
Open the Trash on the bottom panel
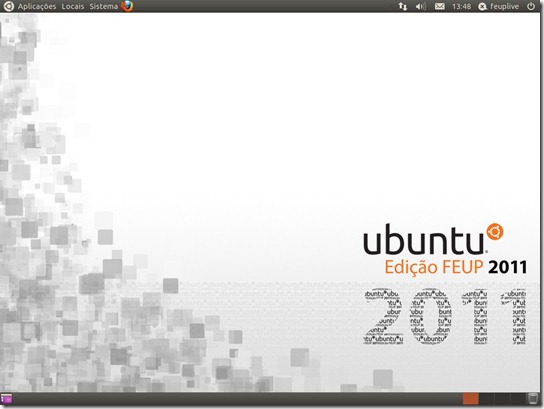pos(533,399)
